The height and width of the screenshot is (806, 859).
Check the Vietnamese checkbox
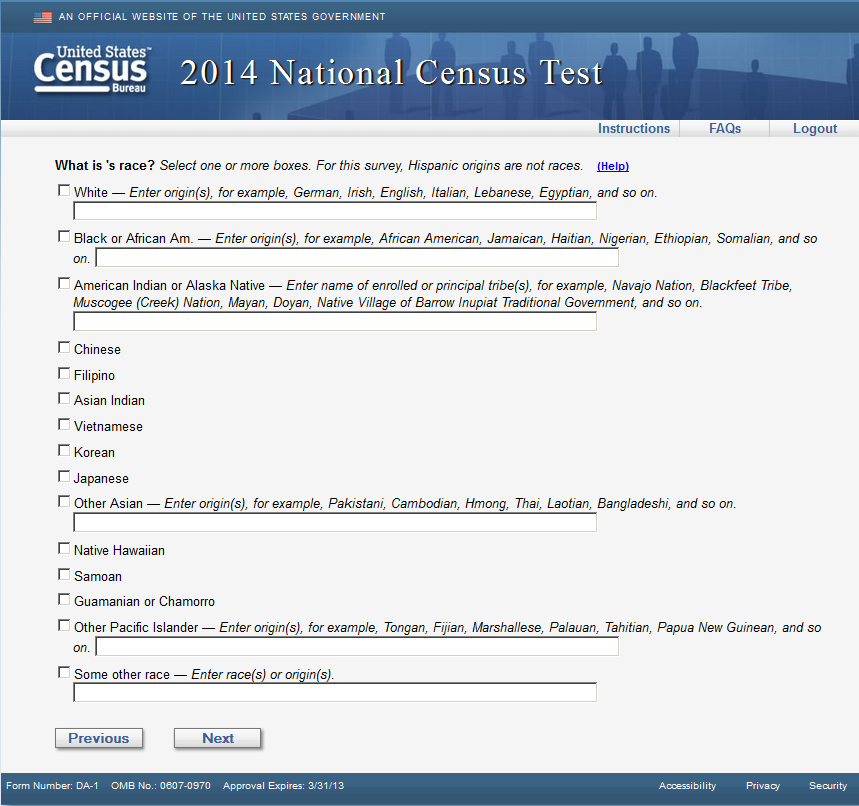point(64,425)
